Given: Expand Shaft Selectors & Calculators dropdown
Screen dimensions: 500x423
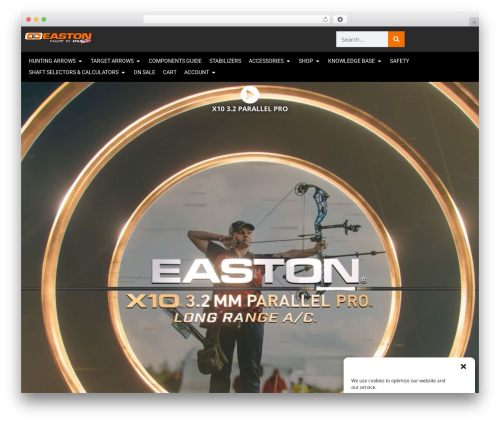Looking at the screenshot, I should pos(77,72).
